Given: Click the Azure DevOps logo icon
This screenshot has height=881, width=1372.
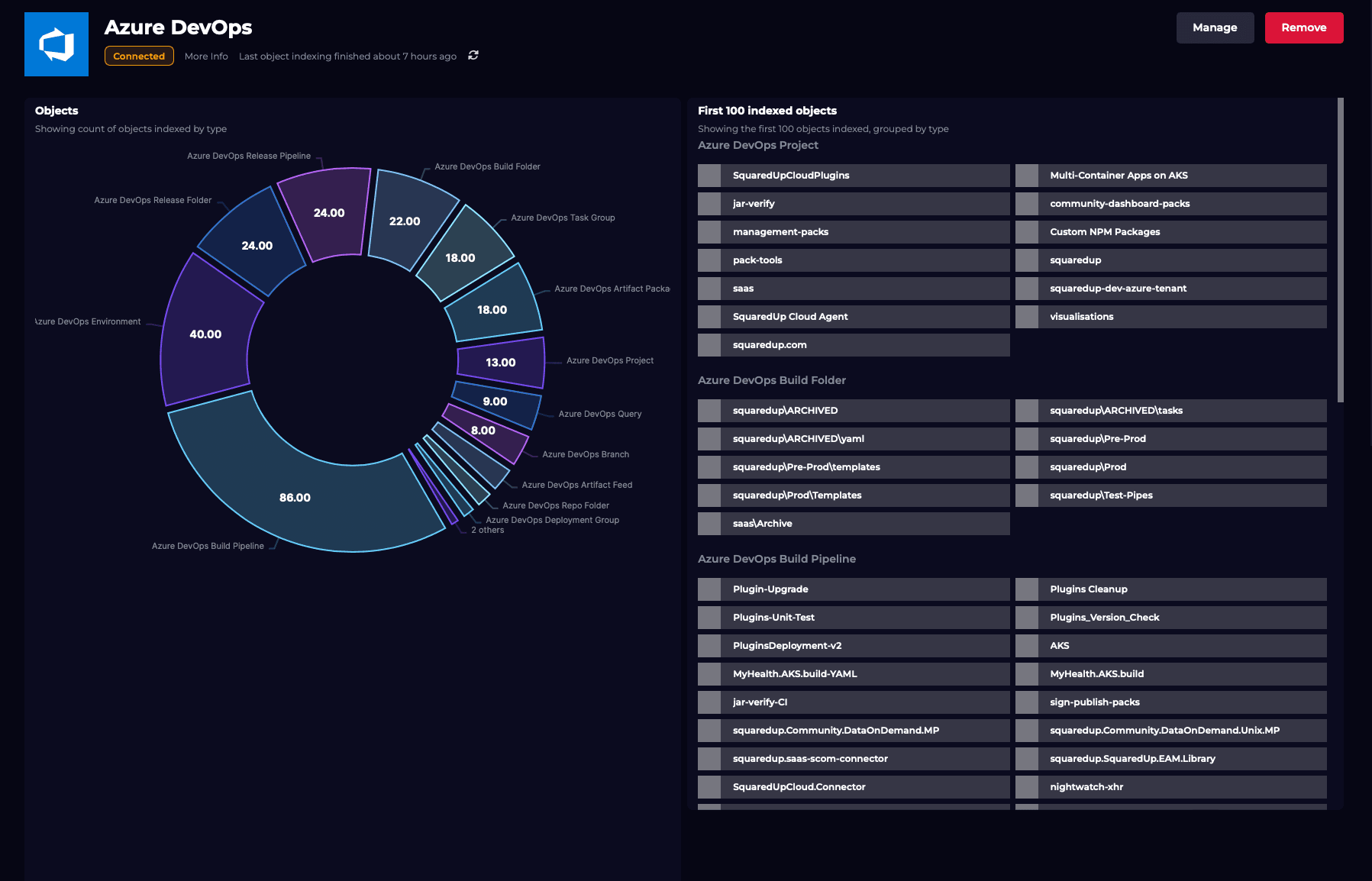Looking at the screenshot, I should click(x=56, y=44).
